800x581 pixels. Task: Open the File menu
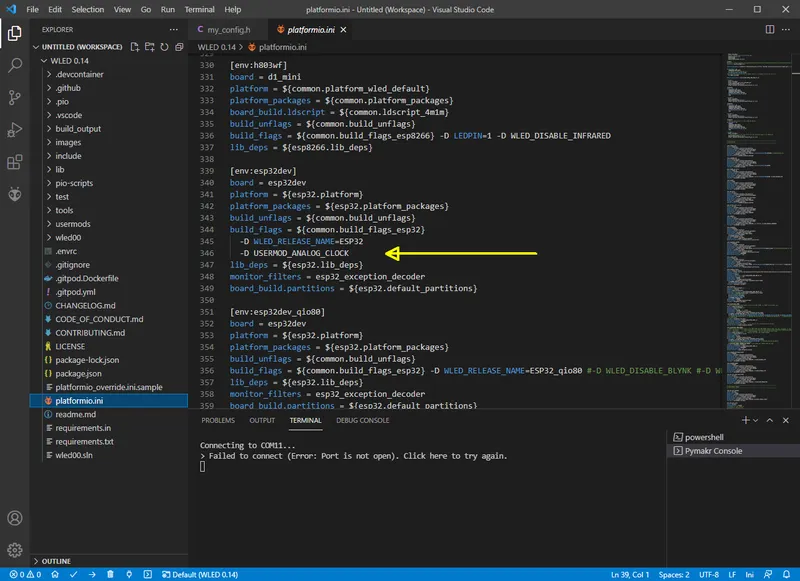(32, 9)
